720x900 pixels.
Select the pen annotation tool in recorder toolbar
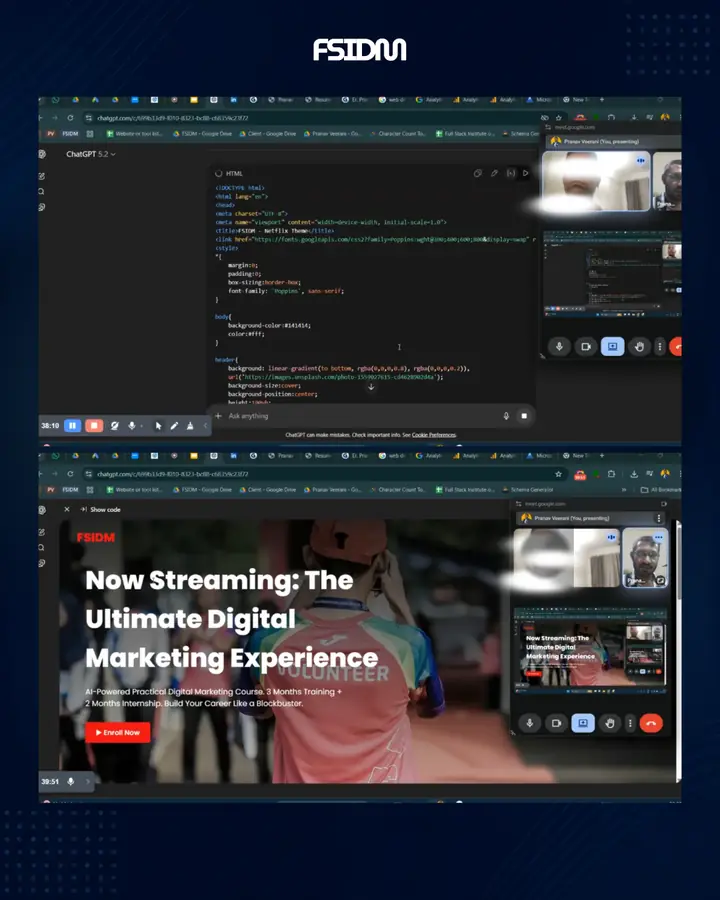pyautogui.click(x=174, y=425)
